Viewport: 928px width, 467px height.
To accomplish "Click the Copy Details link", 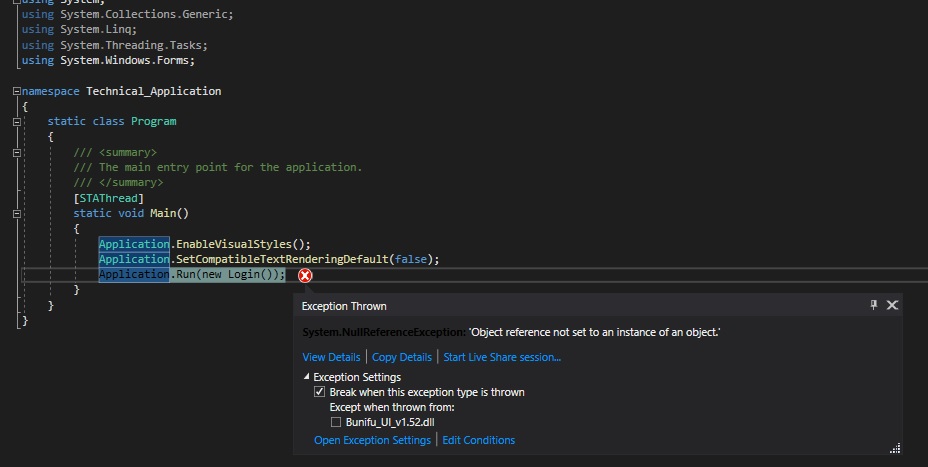I will coord(402,357).
